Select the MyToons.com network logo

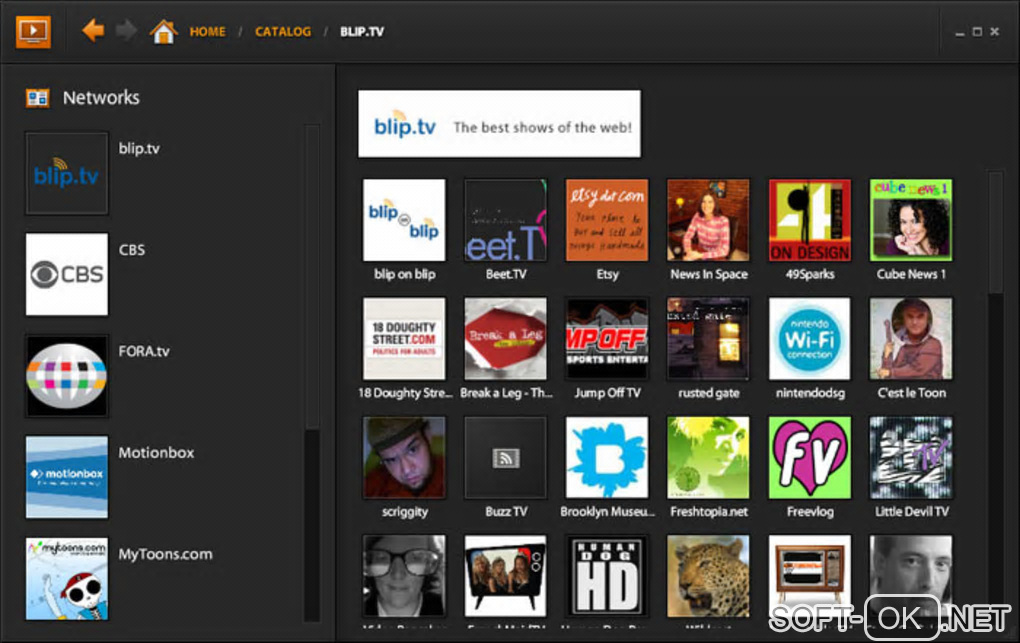point(66,579)
